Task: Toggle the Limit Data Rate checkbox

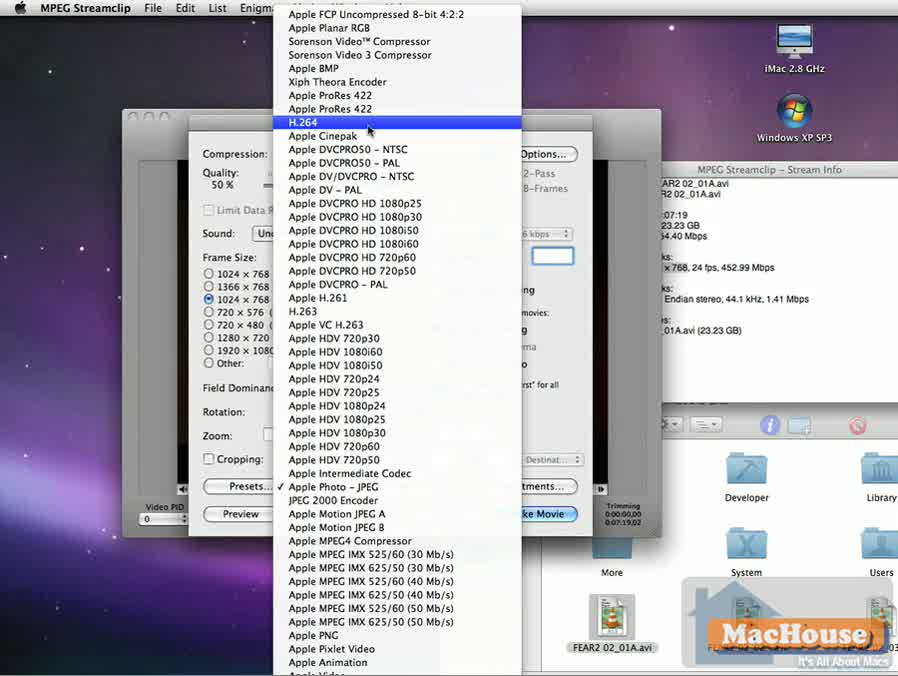Action: click(x=208, y=210)
